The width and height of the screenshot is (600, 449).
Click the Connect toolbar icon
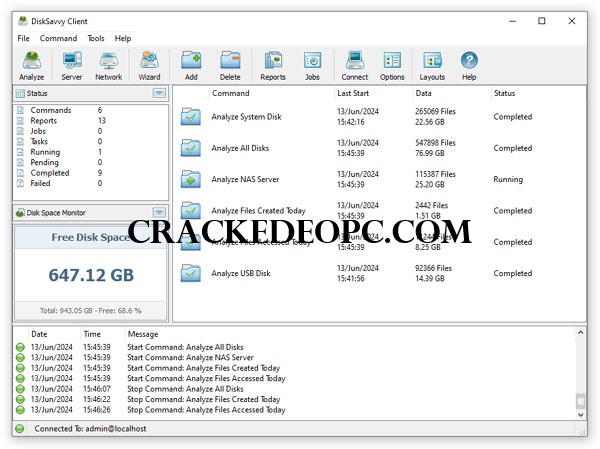355,61
